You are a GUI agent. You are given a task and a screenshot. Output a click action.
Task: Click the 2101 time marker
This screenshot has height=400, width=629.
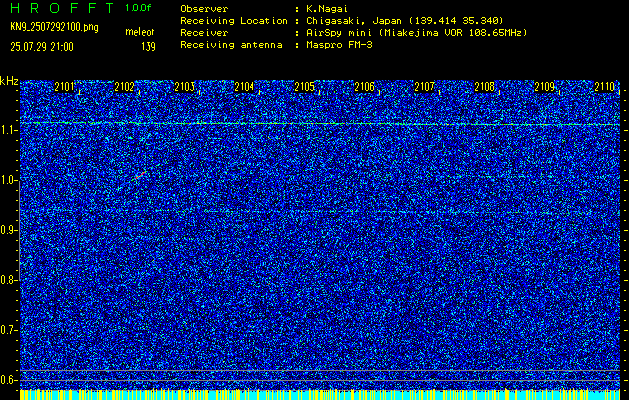coord(64,87)
